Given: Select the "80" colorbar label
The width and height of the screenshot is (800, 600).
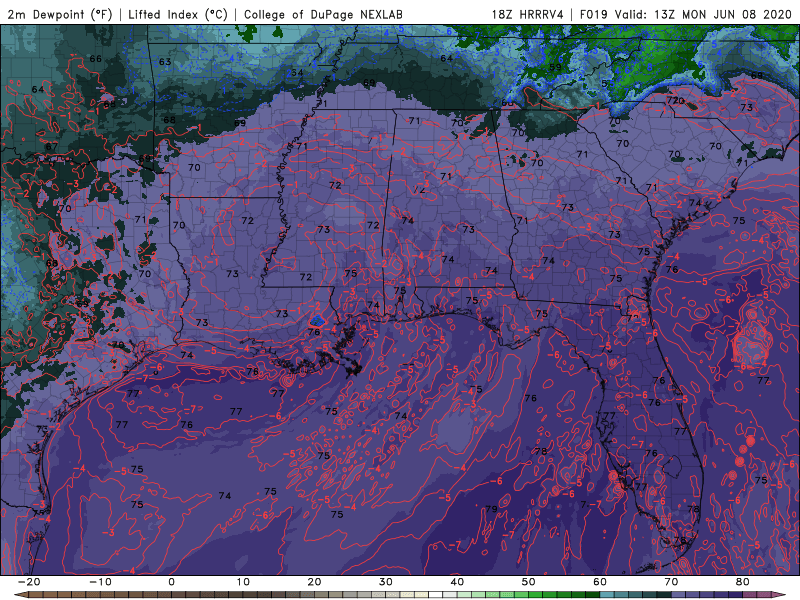Looking at the screenshot, I should [743, 582].
